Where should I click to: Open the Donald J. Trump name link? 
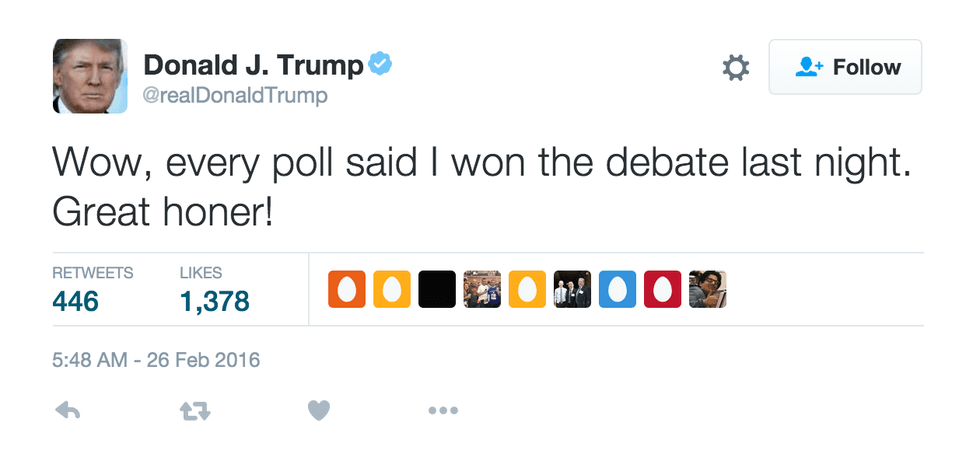pos(252,66)
